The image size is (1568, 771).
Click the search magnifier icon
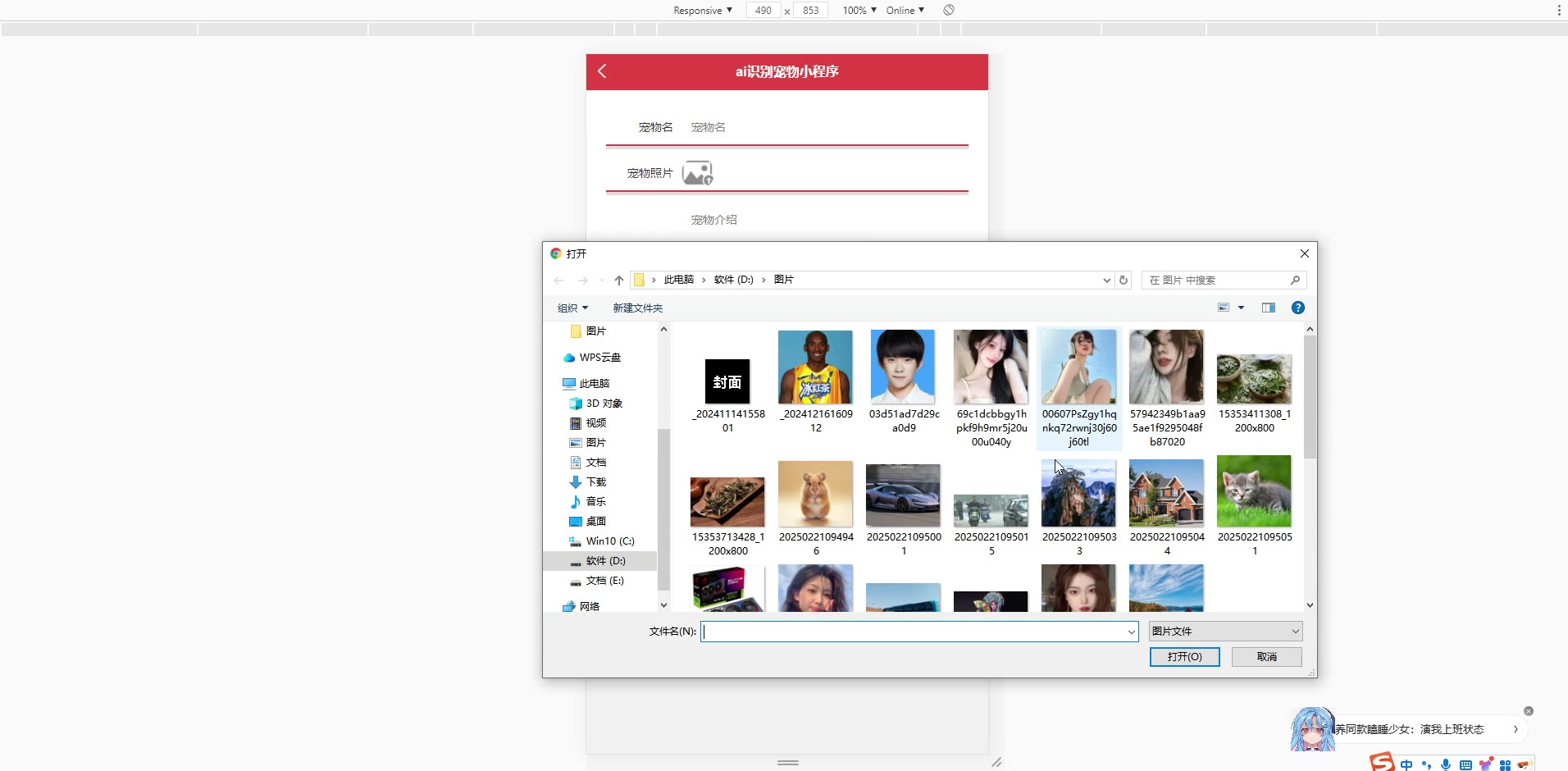[1296, 281]
